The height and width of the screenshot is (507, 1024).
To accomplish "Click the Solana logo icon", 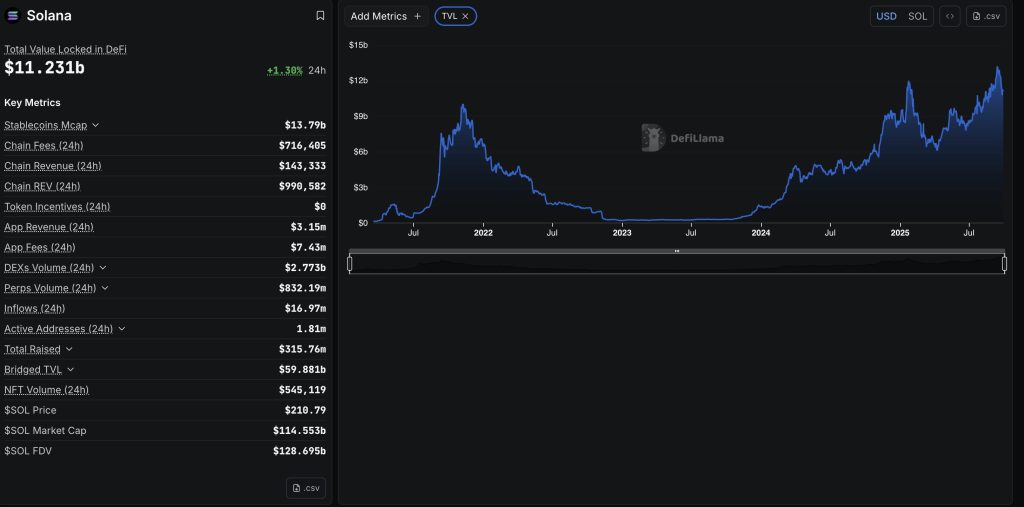I will tap(13, 16).
